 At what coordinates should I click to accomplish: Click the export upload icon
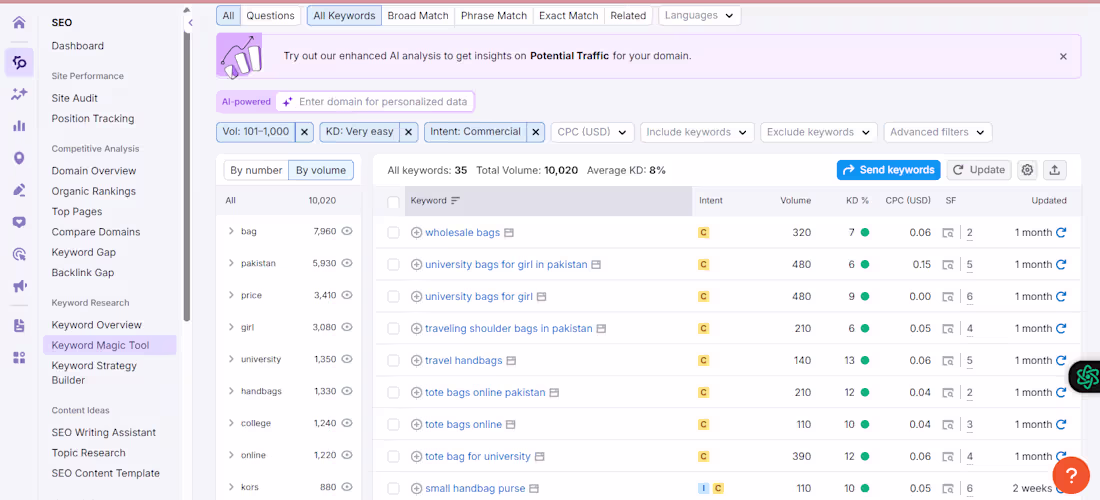tap(1054, 170)
